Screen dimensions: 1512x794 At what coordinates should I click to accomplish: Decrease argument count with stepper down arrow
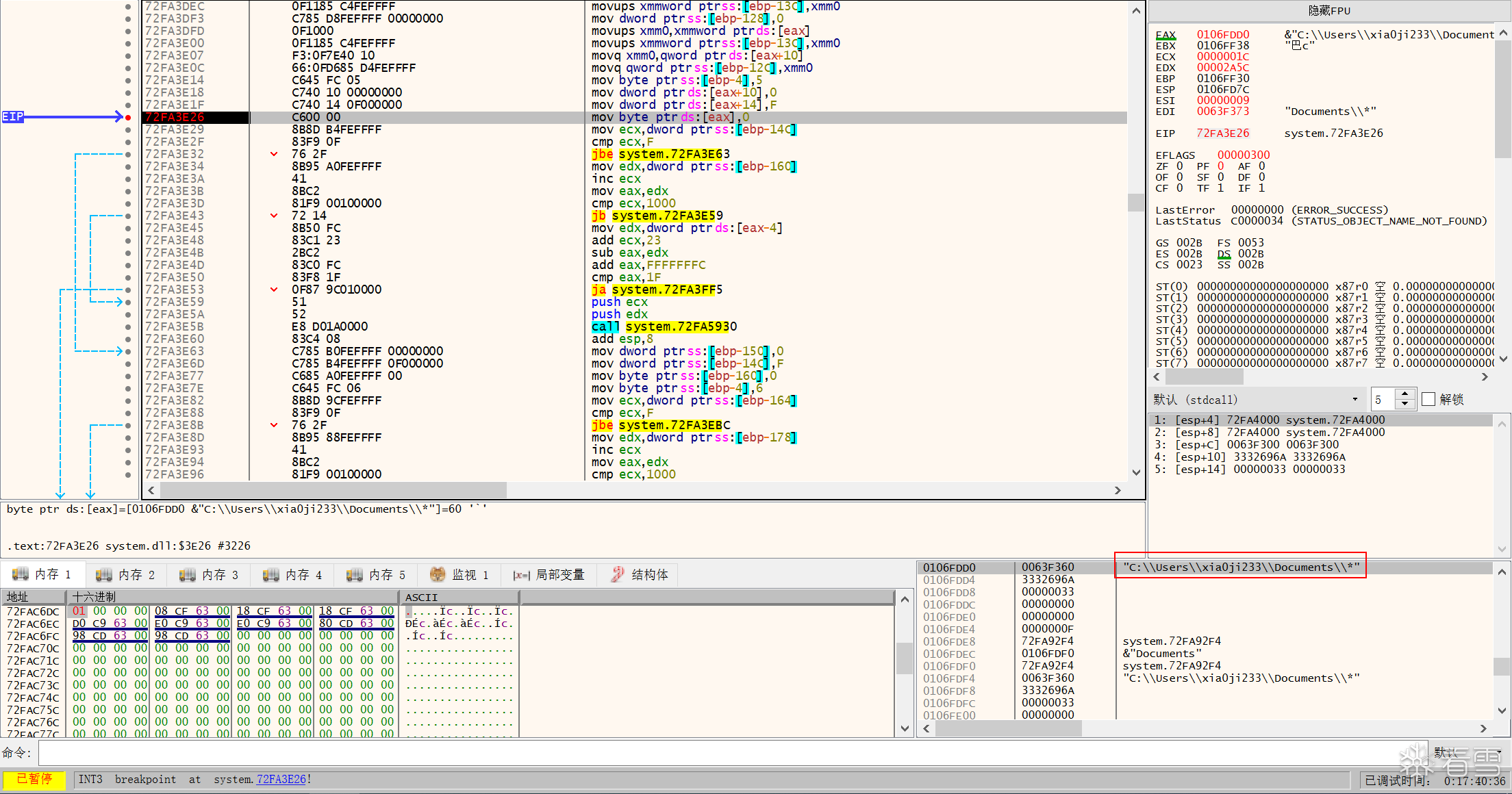pyautogui.click(x=1404, y=404)
